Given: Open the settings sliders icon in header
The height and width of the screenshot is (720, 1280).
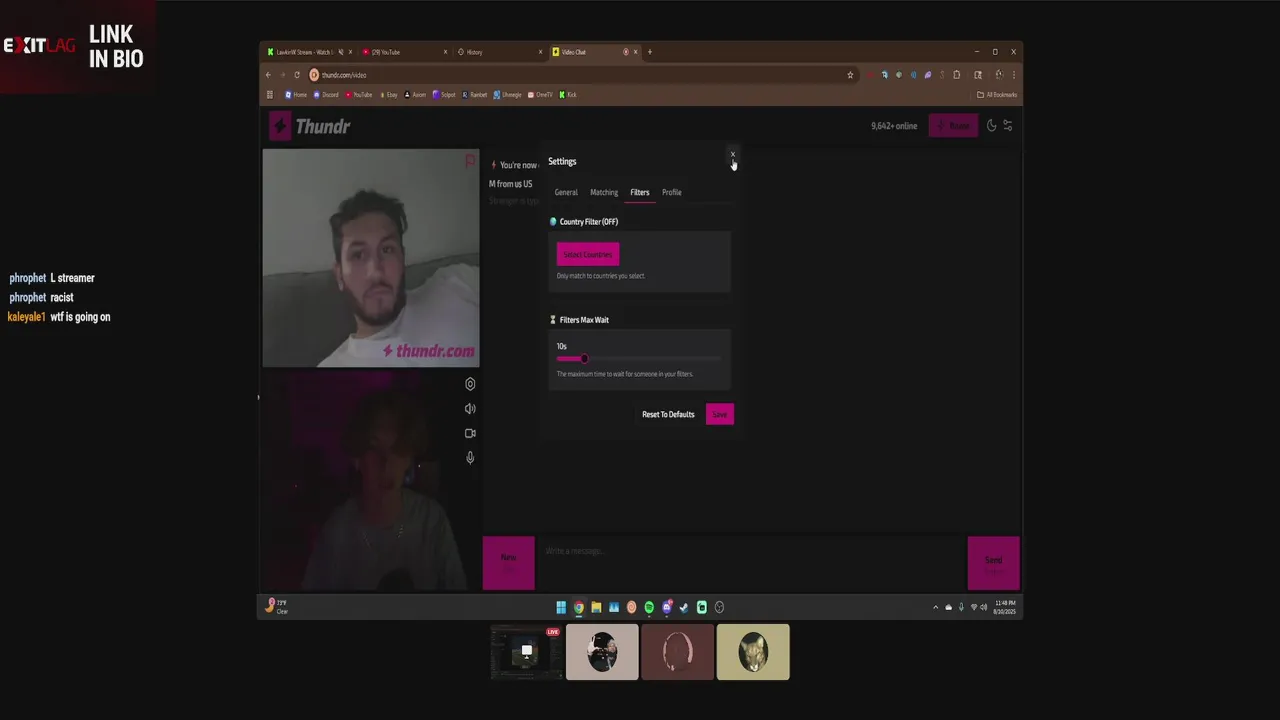Looking at the screenshot, I should (x=1008, y=125).
